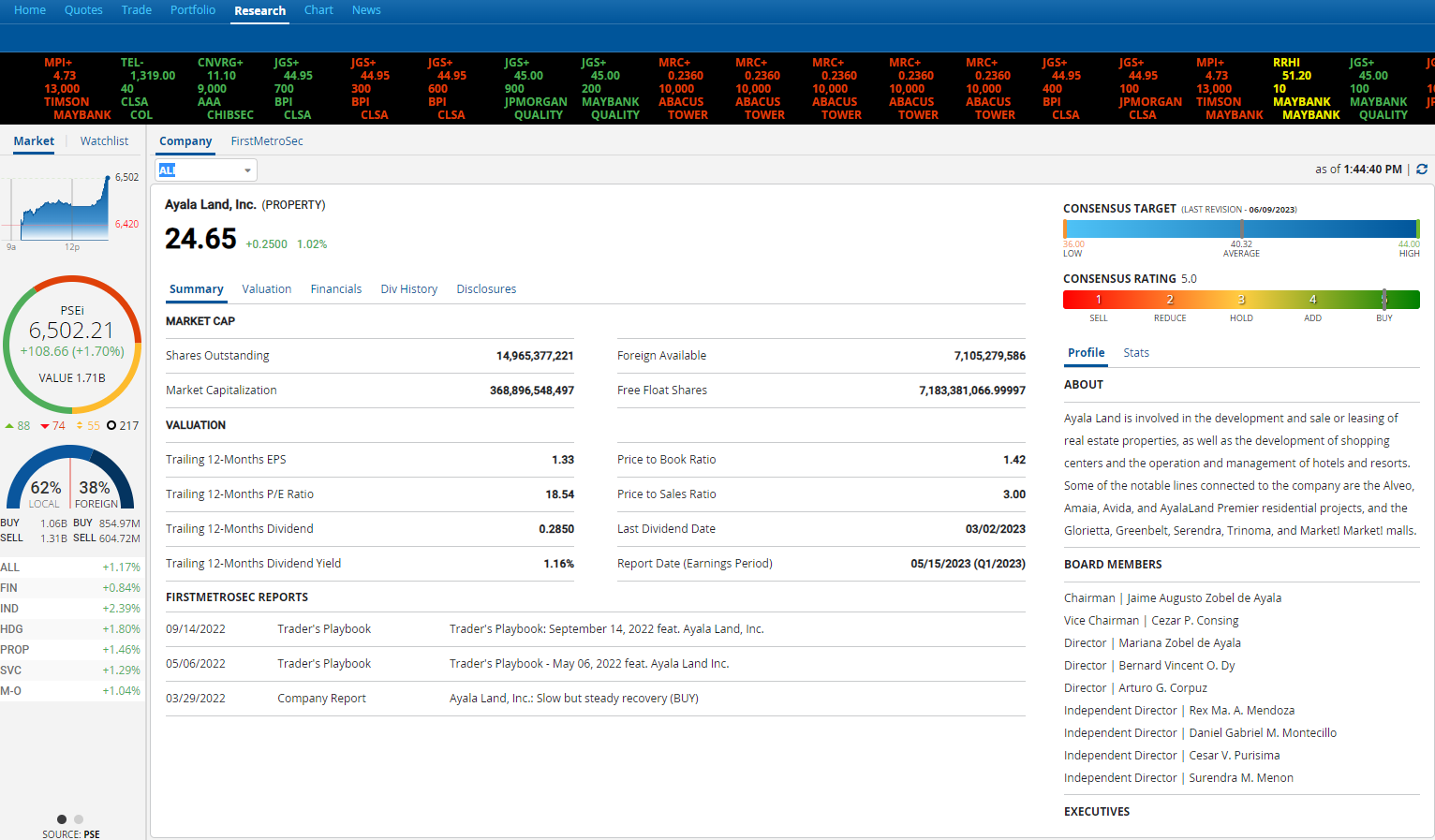Screen dimensions: 1435x840
Task: Open the Home menu
Action: (30, 10)
